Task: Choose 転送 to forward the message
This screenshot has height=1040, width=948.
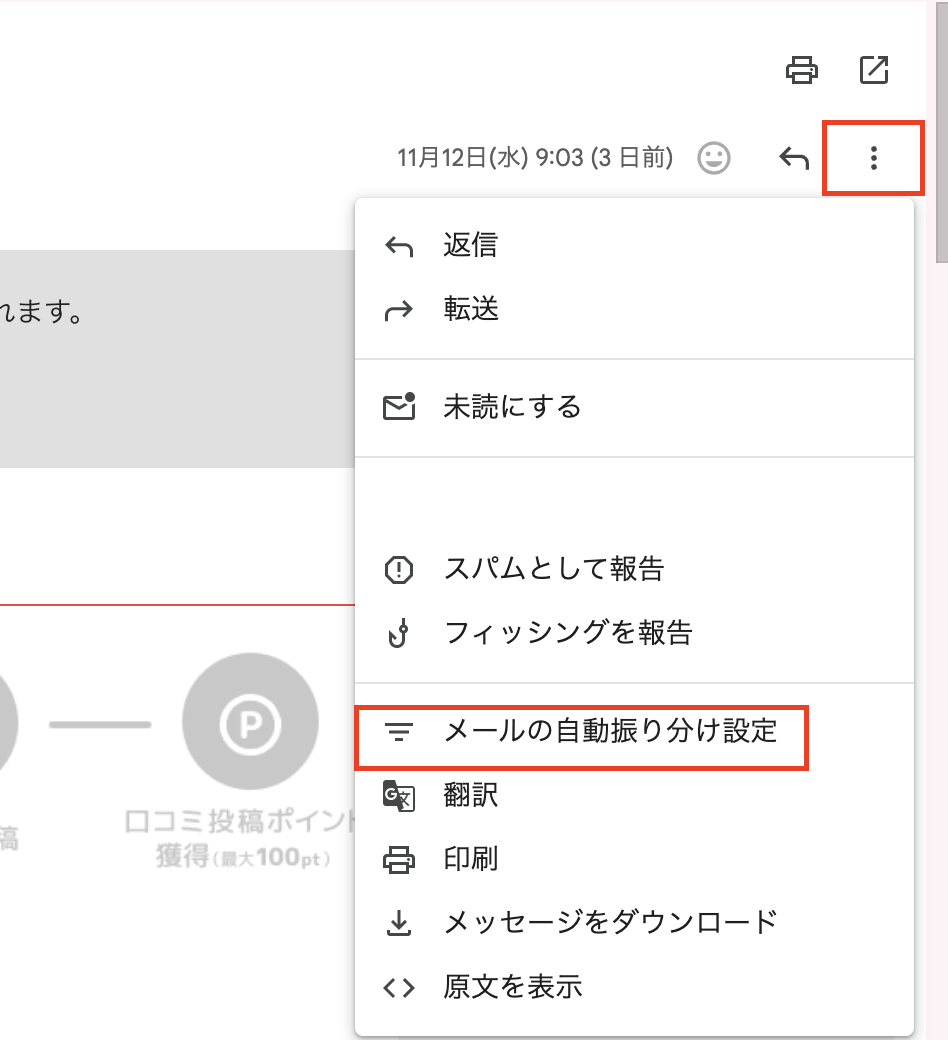Action: pos(470,310)
